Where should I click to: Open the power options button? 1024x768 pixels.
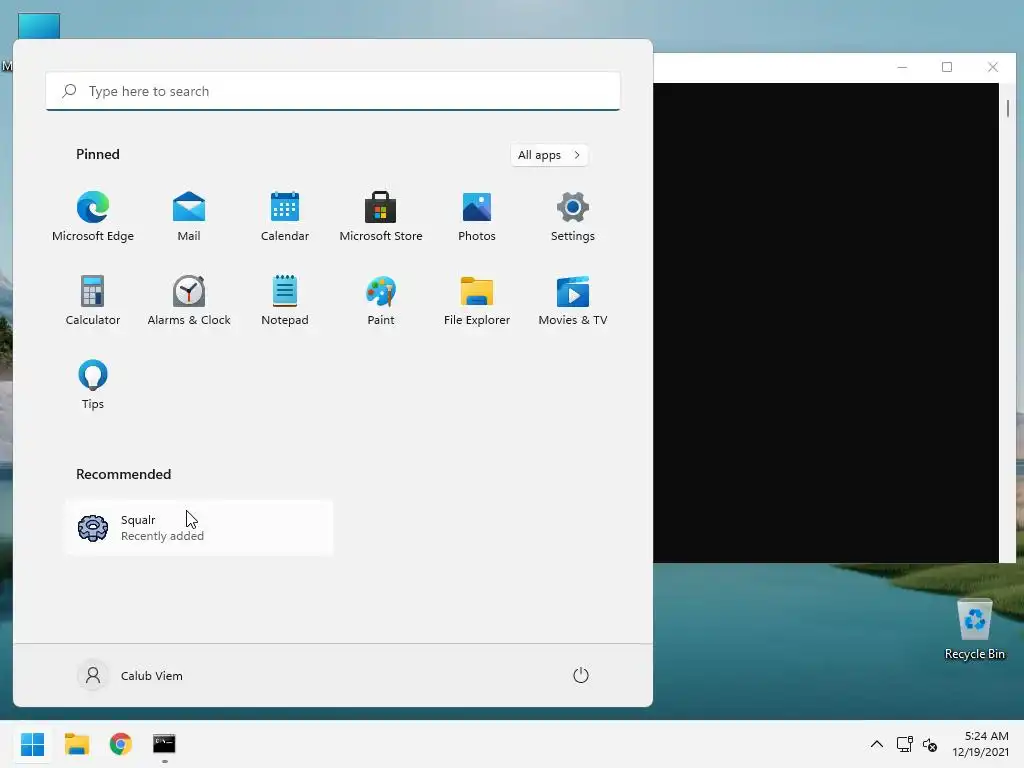[x=581, y=675]
